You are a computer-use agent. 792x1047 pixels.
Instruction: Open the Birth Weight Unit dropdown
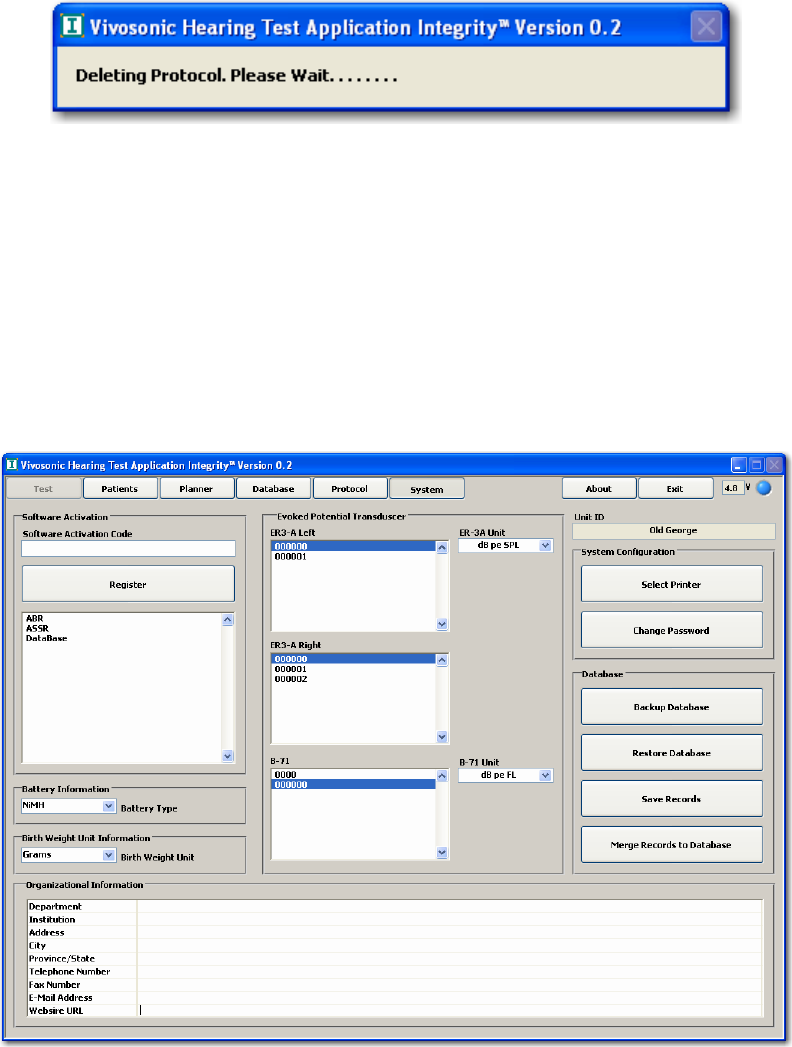[69, 855]
